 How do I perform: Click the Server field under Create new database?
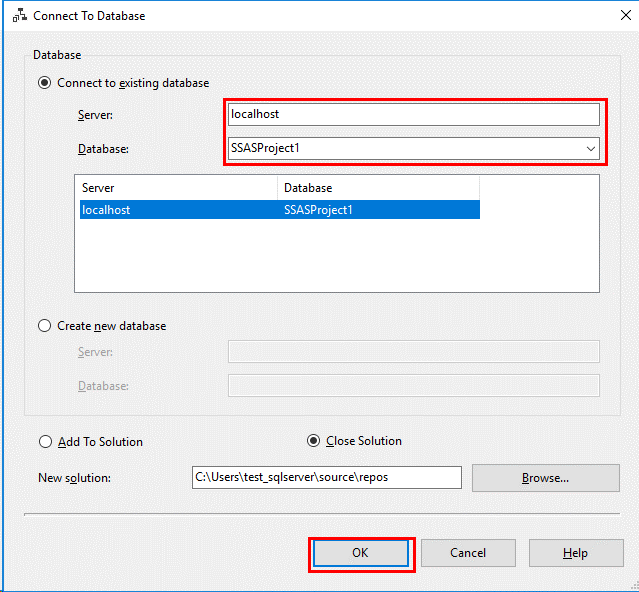click(x=413, y=352)
